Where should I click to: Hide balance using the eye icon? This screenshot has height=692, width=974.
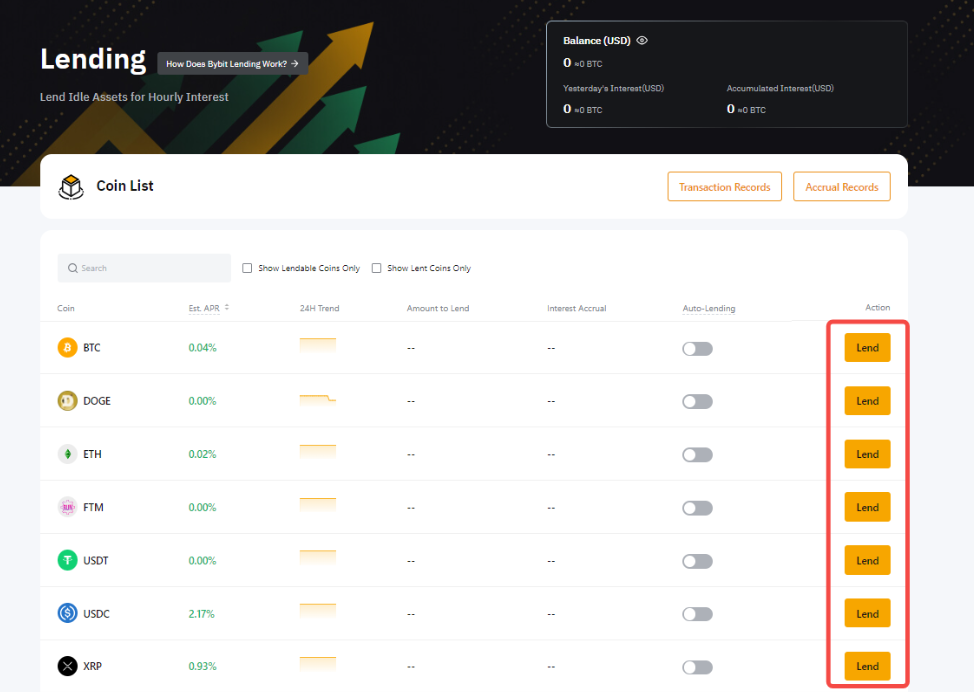tap(642, 41)
